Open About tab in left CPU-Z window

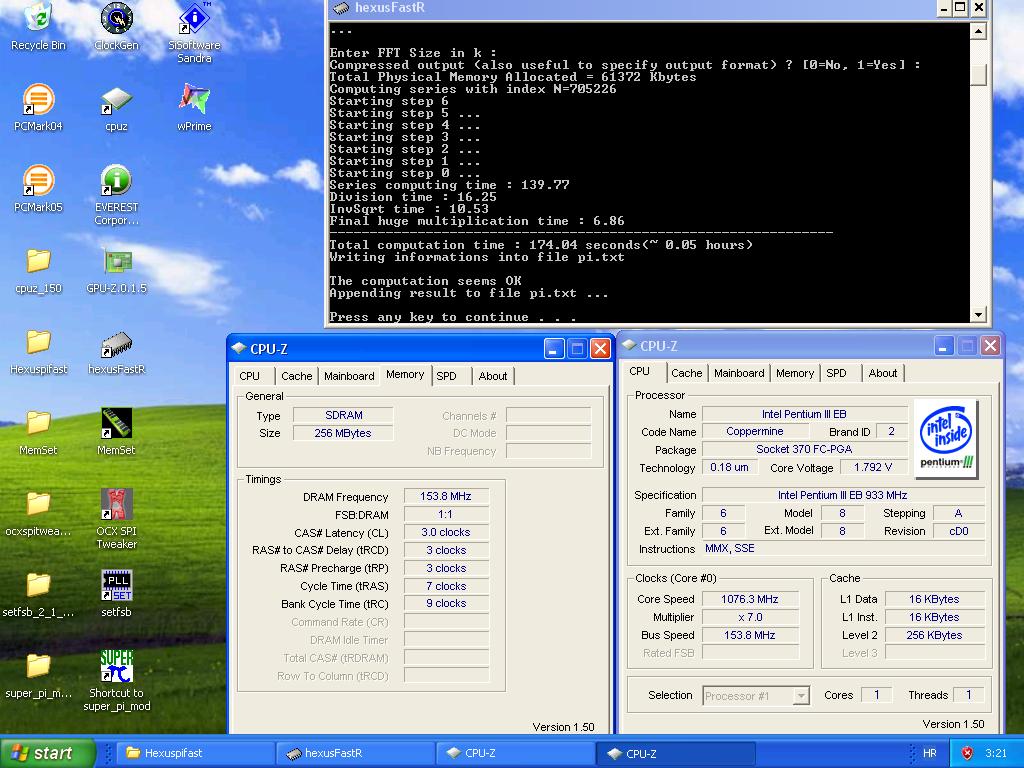coord(492,376)
